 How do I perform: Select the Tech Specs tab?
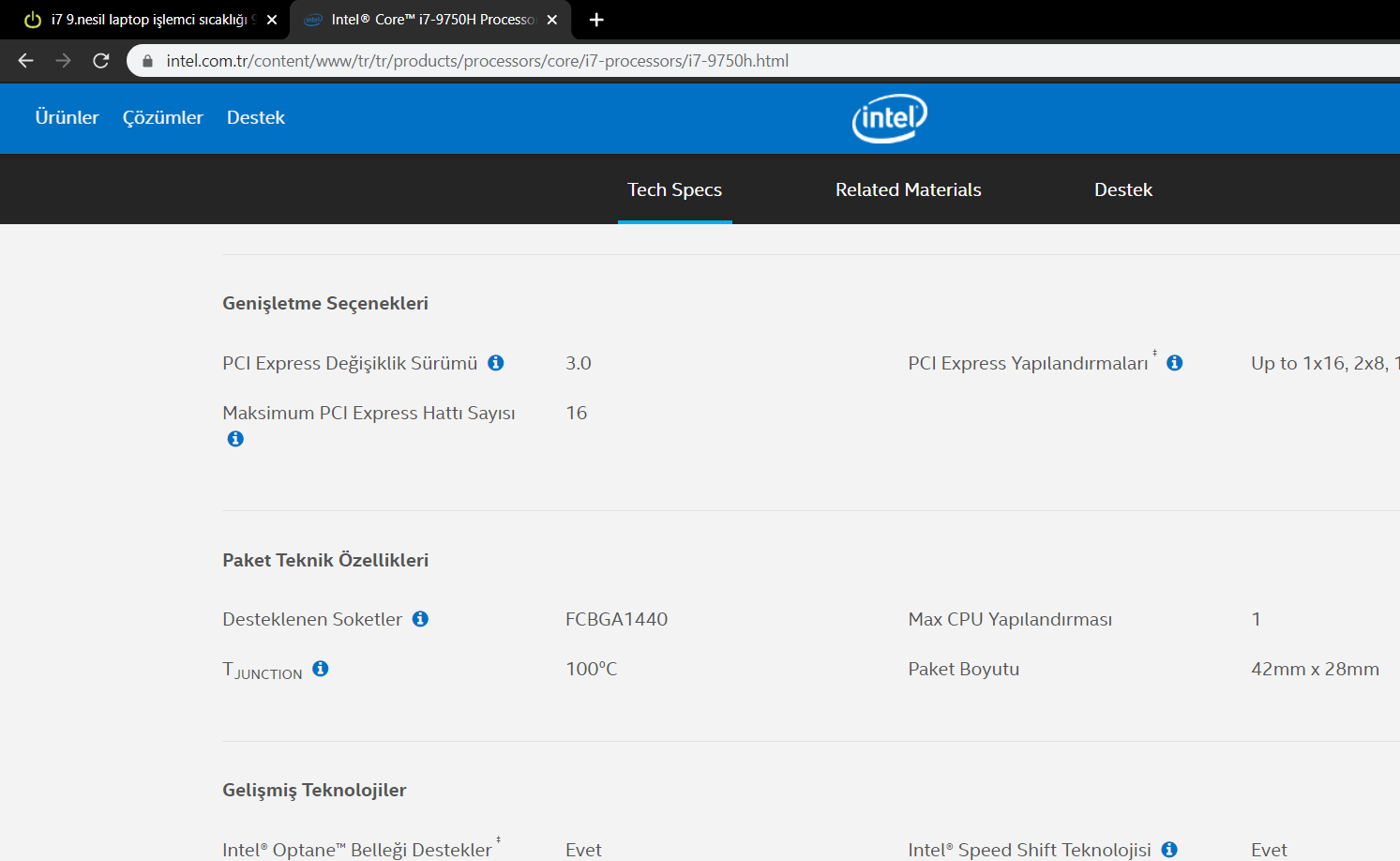674,189
